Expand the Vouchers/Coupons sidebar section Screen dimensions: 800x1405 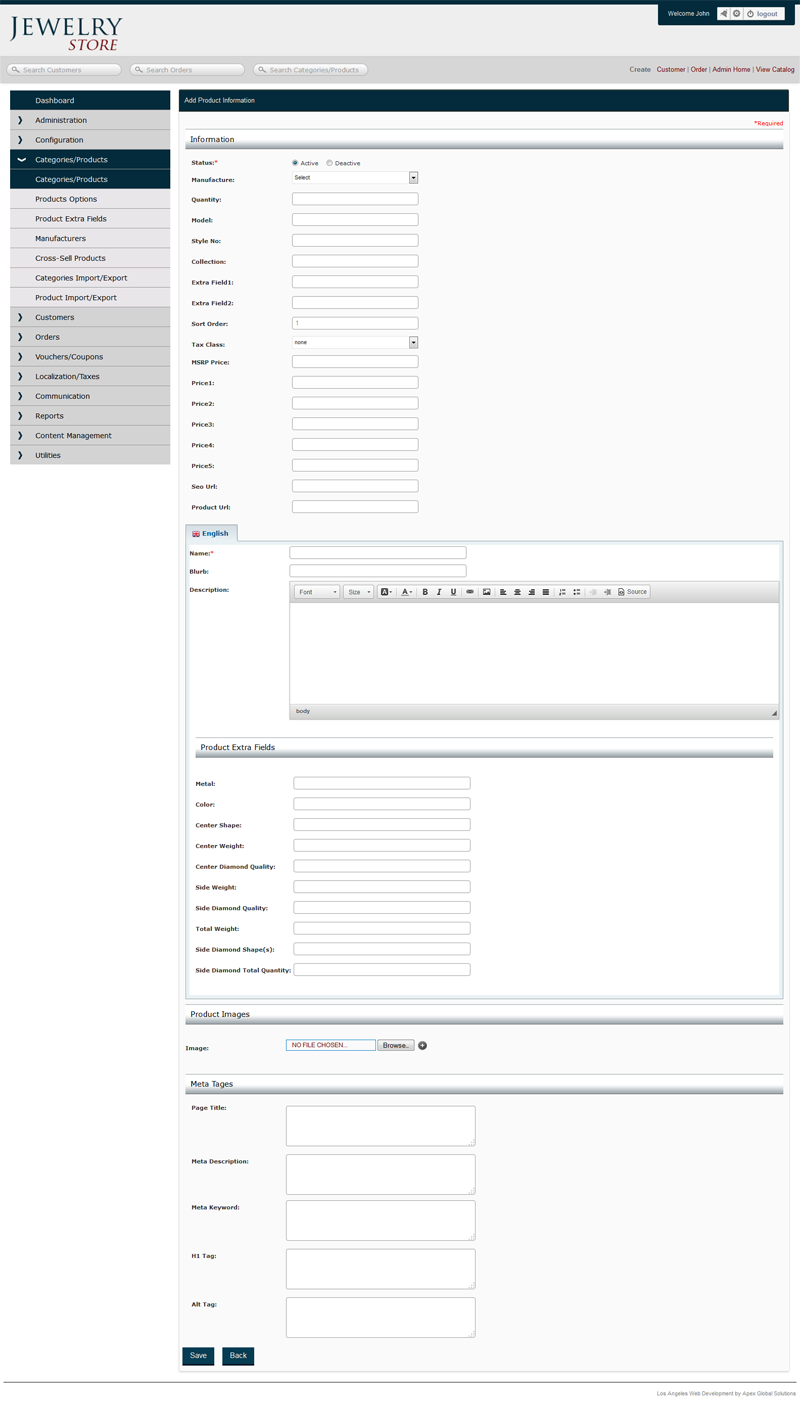tap(90, 357)
